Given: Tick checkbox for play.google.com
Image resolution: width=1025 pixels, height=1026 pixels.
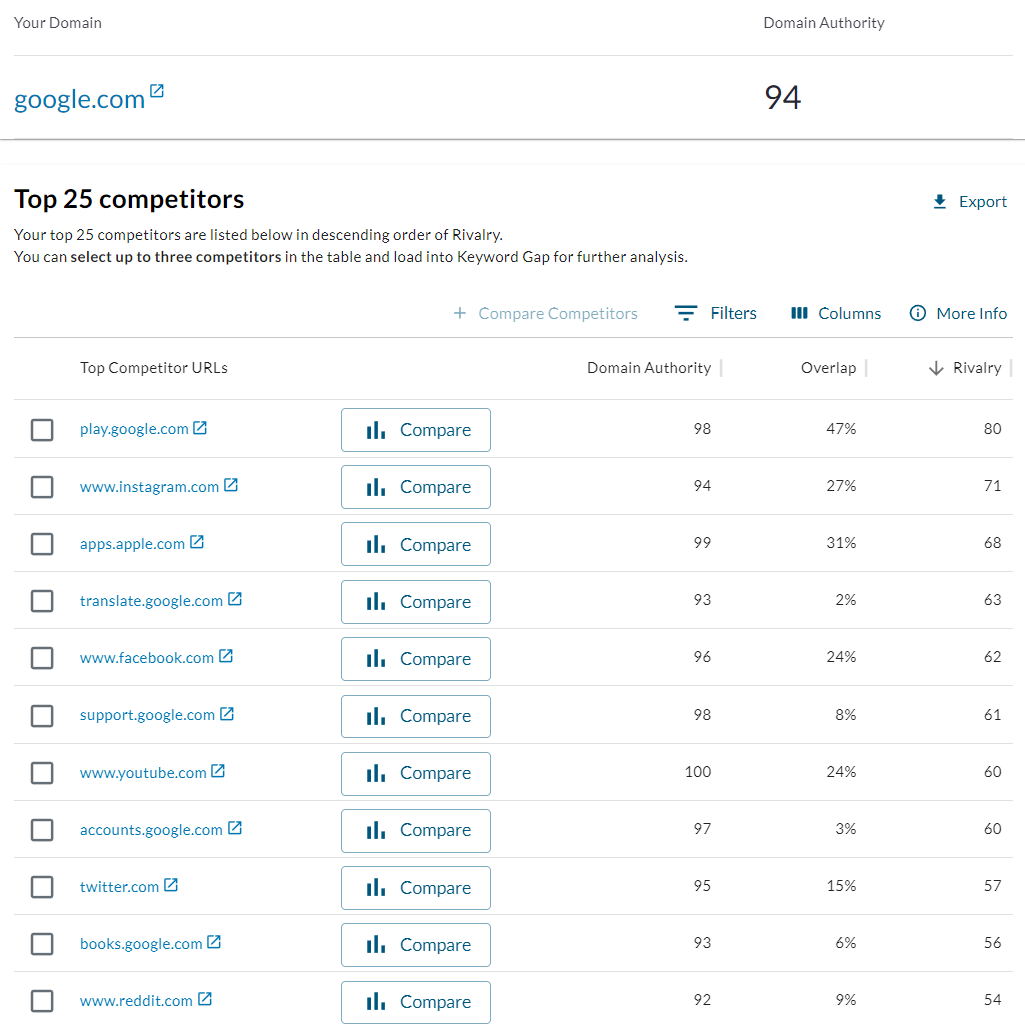Looking at the screenshot, I should (x=42, y=430).
